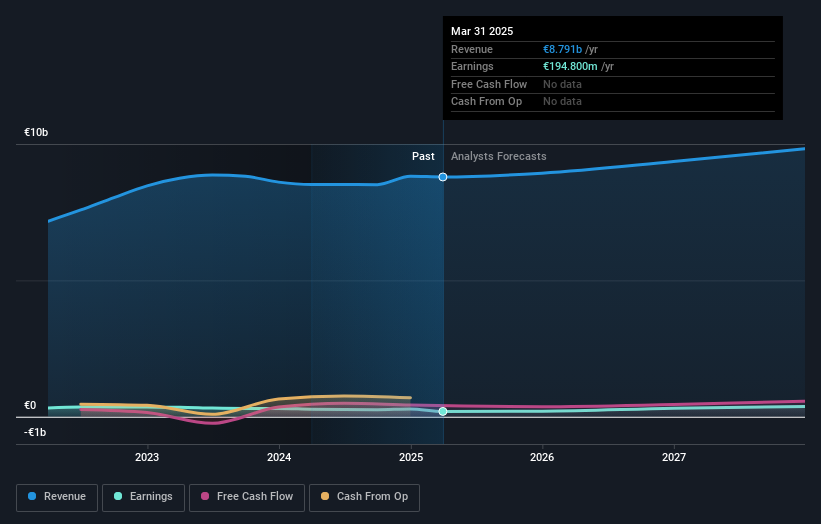Click the €8.791b revenue value
This screenshot has height=524, width=821.
tap(562, 49)
